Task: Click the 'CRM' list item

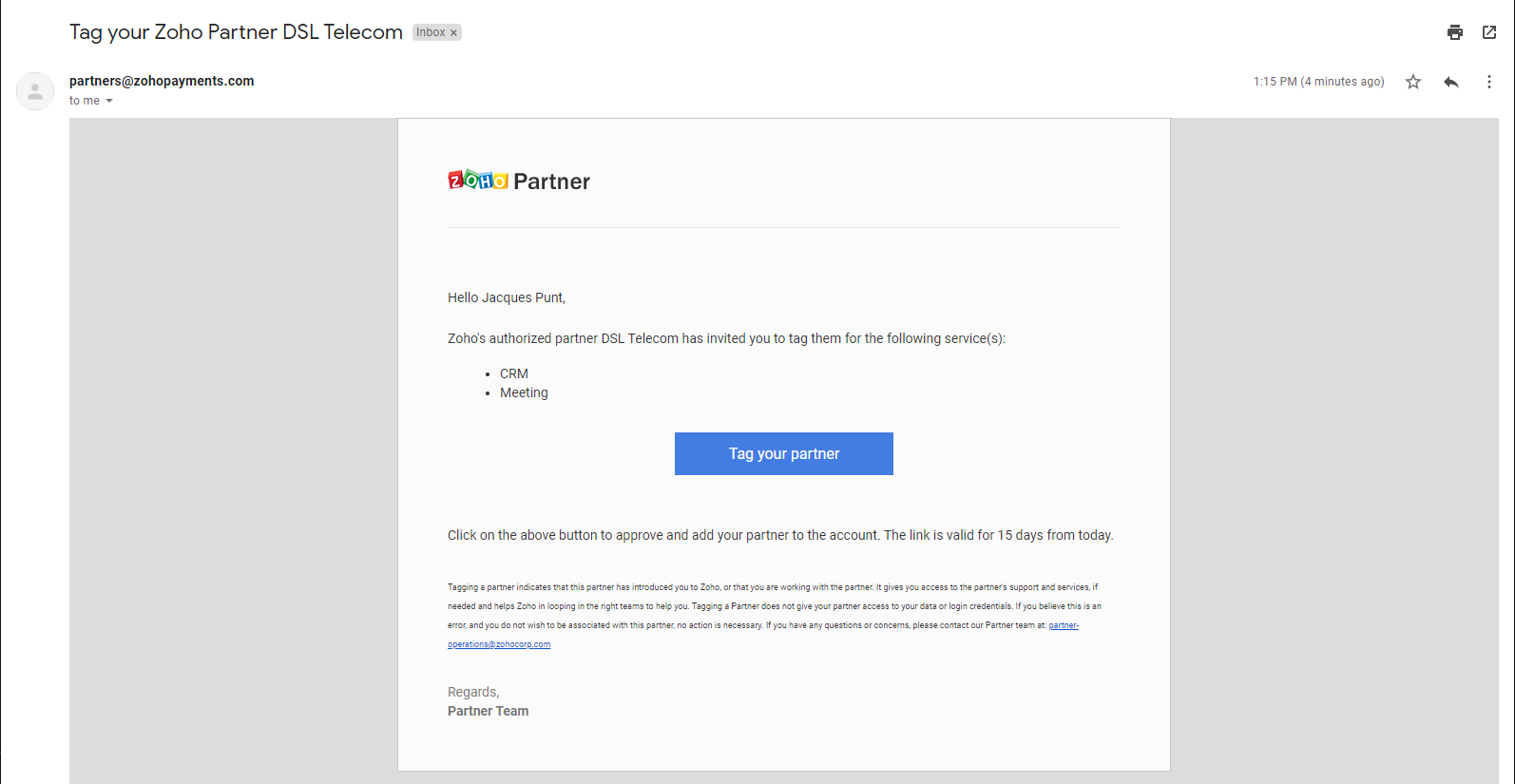Action: (x=514, y=373)
